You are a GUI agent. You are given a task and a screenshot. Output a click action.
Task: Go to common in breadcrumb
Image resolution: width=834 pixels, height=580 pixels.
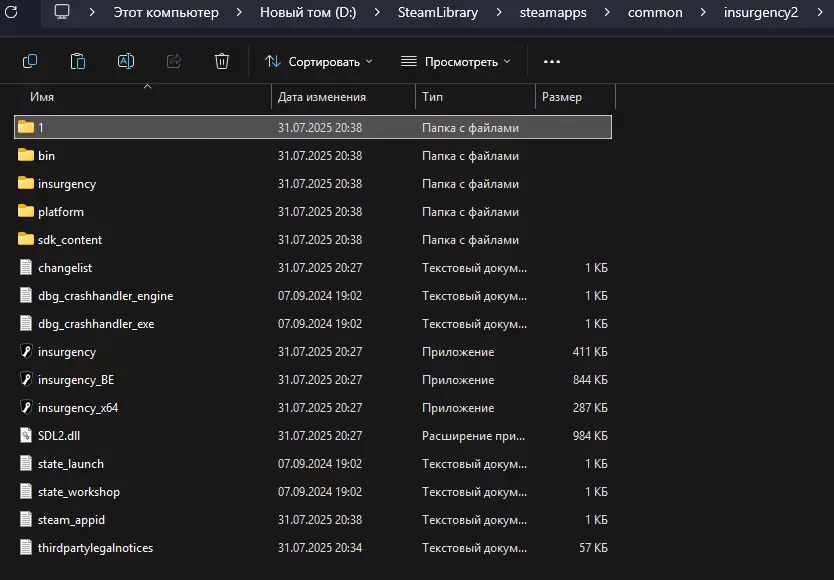tap(655, 12)
